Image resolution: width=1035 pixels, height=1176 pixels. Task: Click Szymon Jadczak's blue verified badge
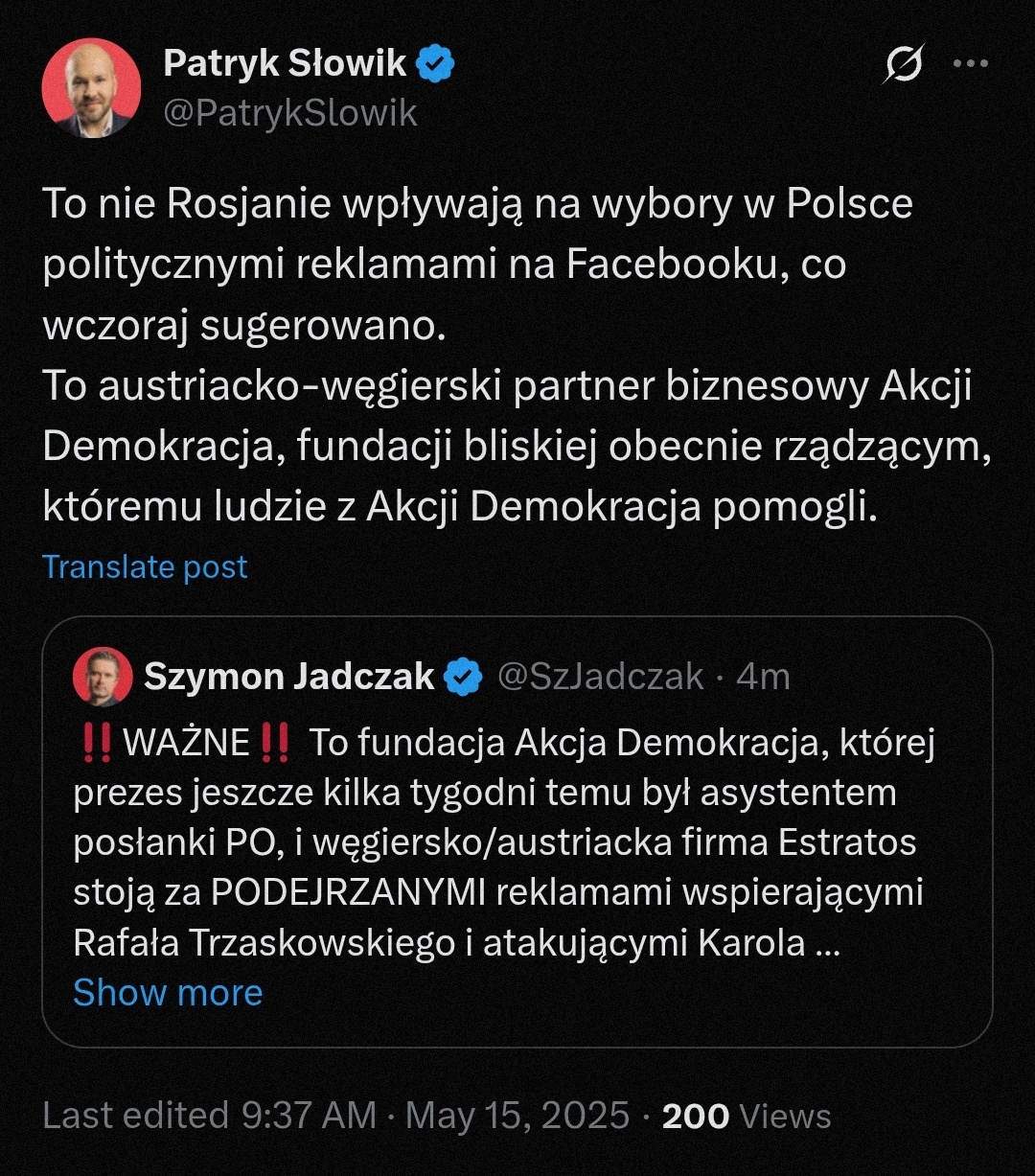[466, 677]
